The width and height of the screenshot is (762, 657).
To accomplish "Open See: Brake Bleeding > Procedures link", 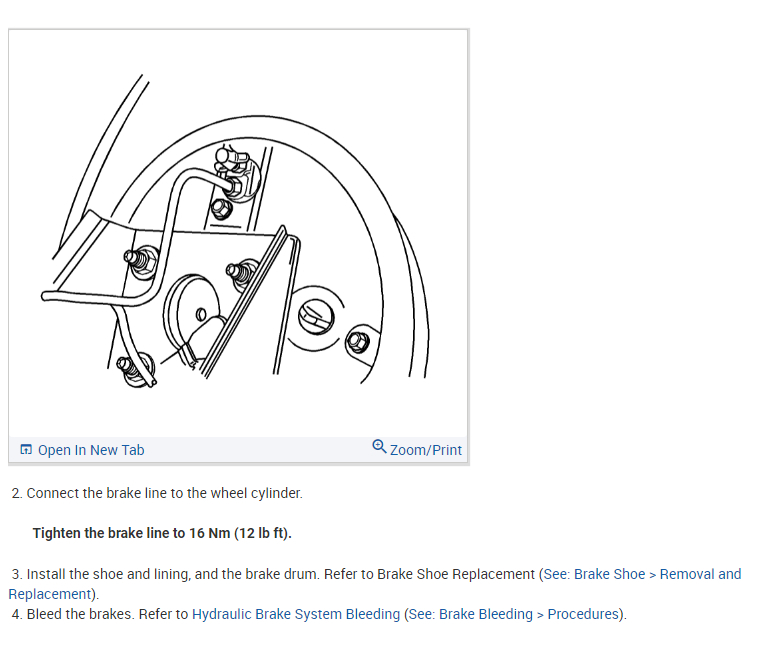I will pyautogui.click(x=514, y=614).
